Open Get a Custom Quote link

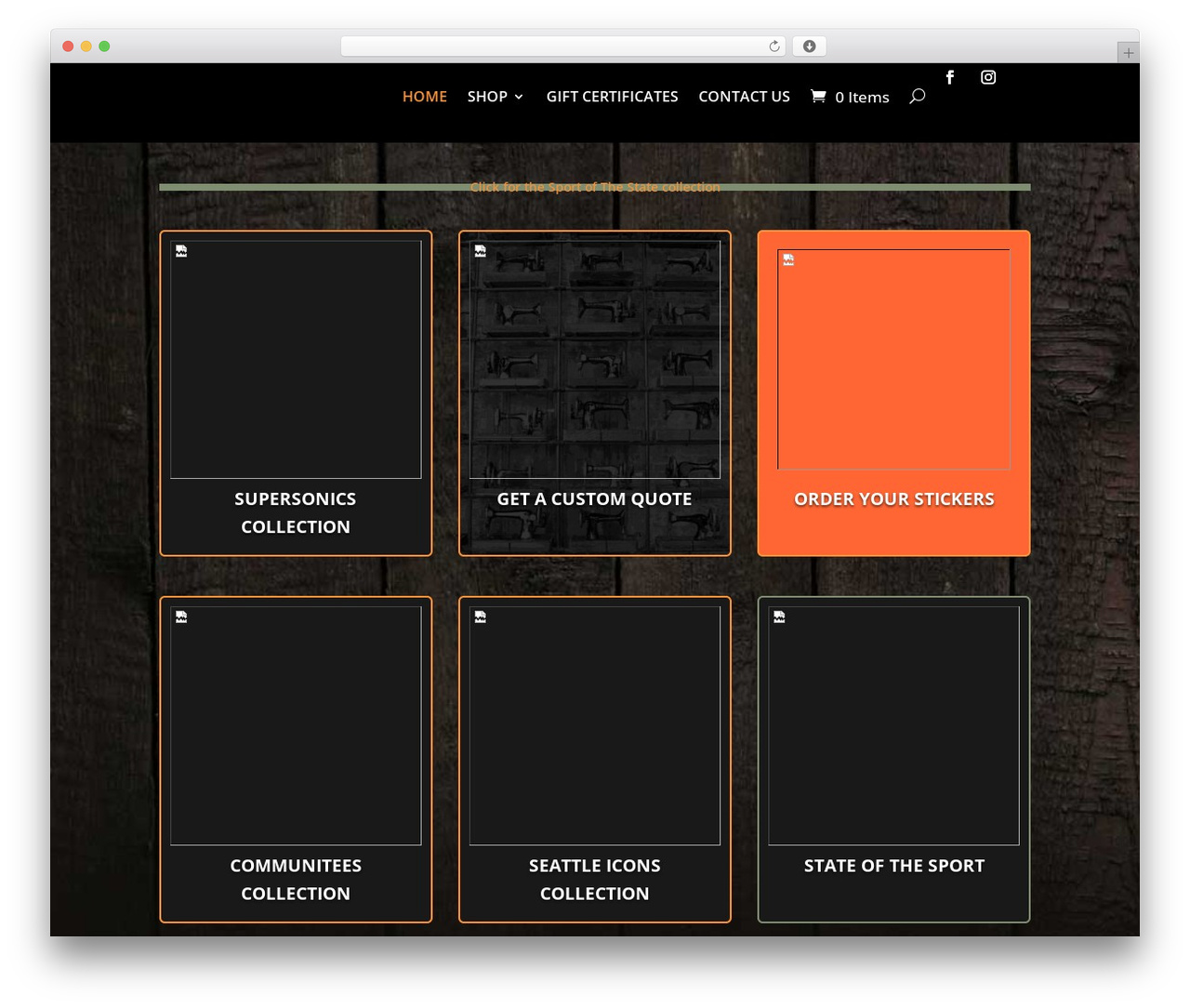point(595,499)
